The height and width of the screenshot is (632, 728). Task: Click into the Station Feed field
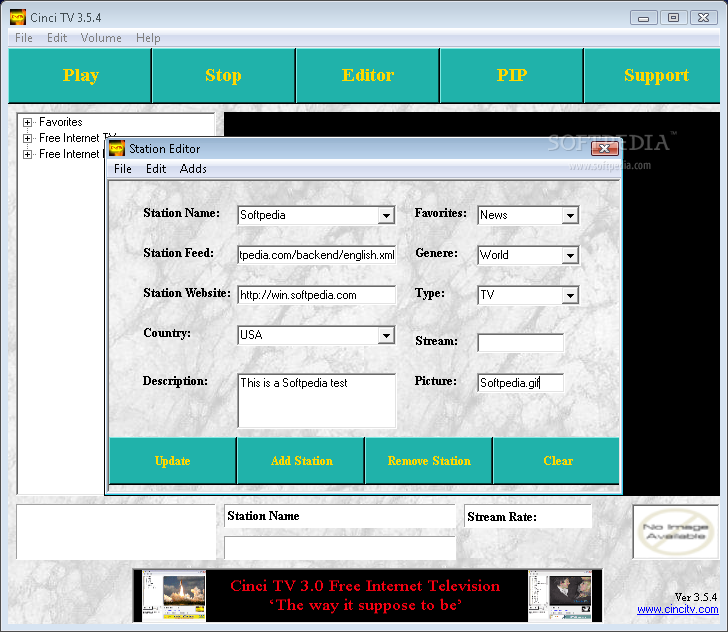[x=317, y=255]
